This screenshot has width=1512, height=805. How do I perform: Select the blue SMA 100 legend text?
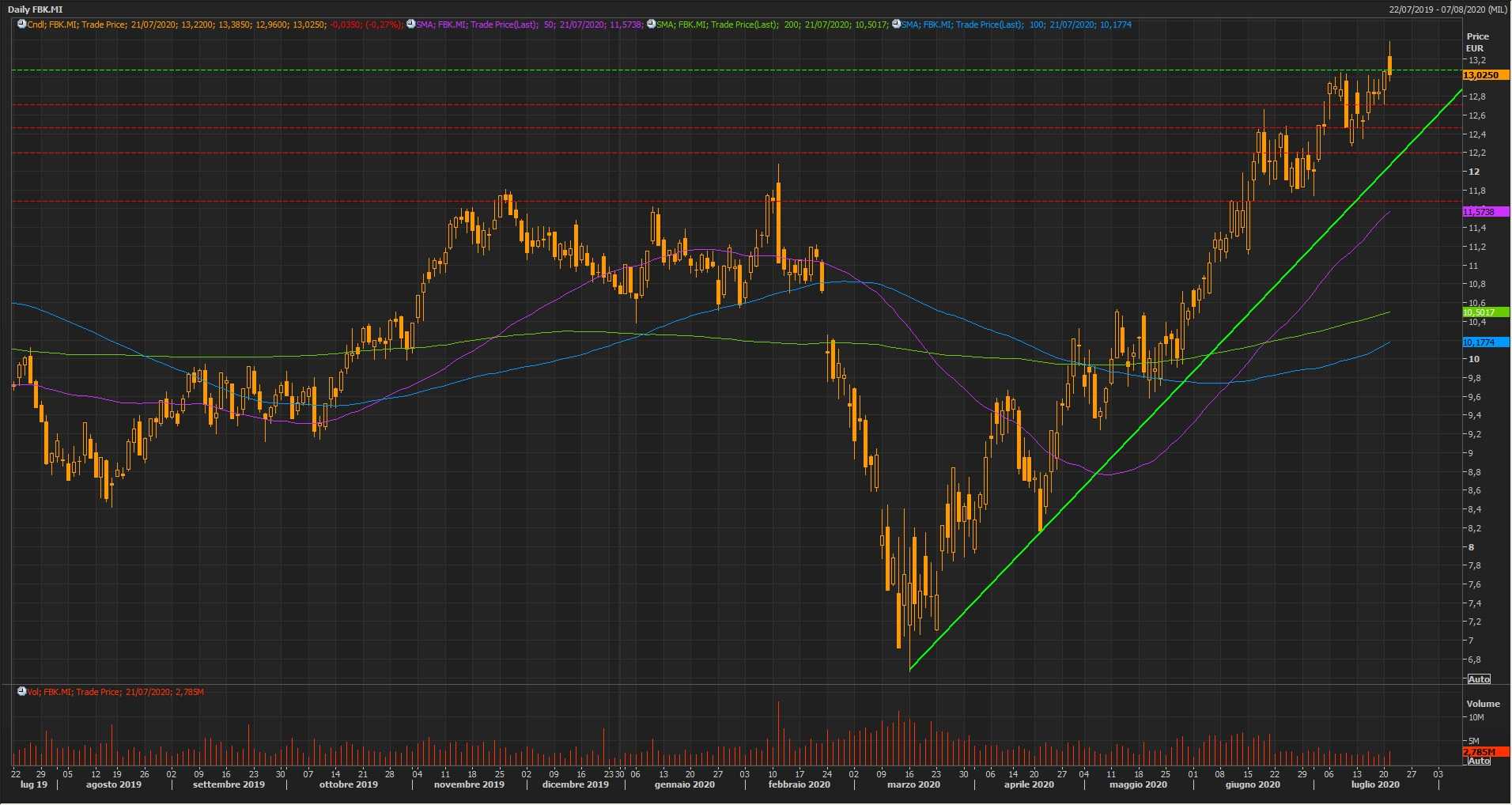(1016, 25)
